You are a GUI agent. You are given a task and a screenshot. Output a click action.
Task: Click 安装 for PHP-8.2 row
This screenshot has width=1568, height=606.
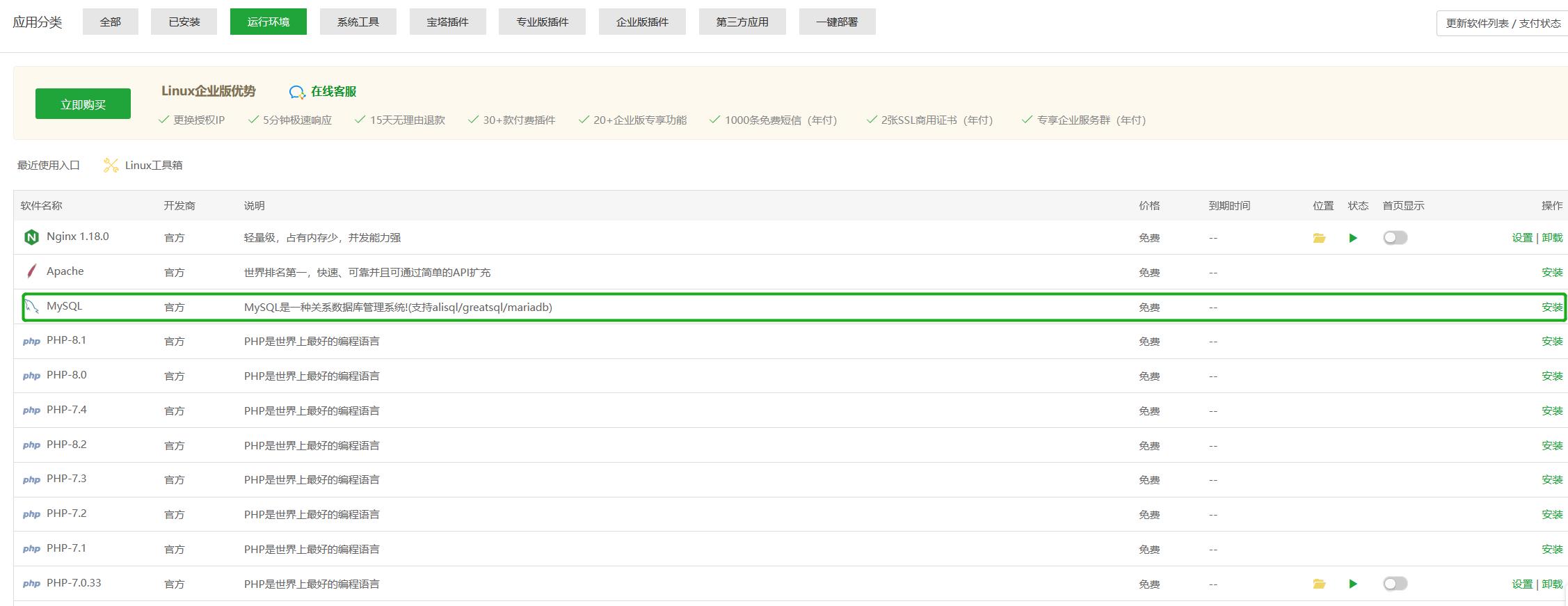[x=1551, y=445]
